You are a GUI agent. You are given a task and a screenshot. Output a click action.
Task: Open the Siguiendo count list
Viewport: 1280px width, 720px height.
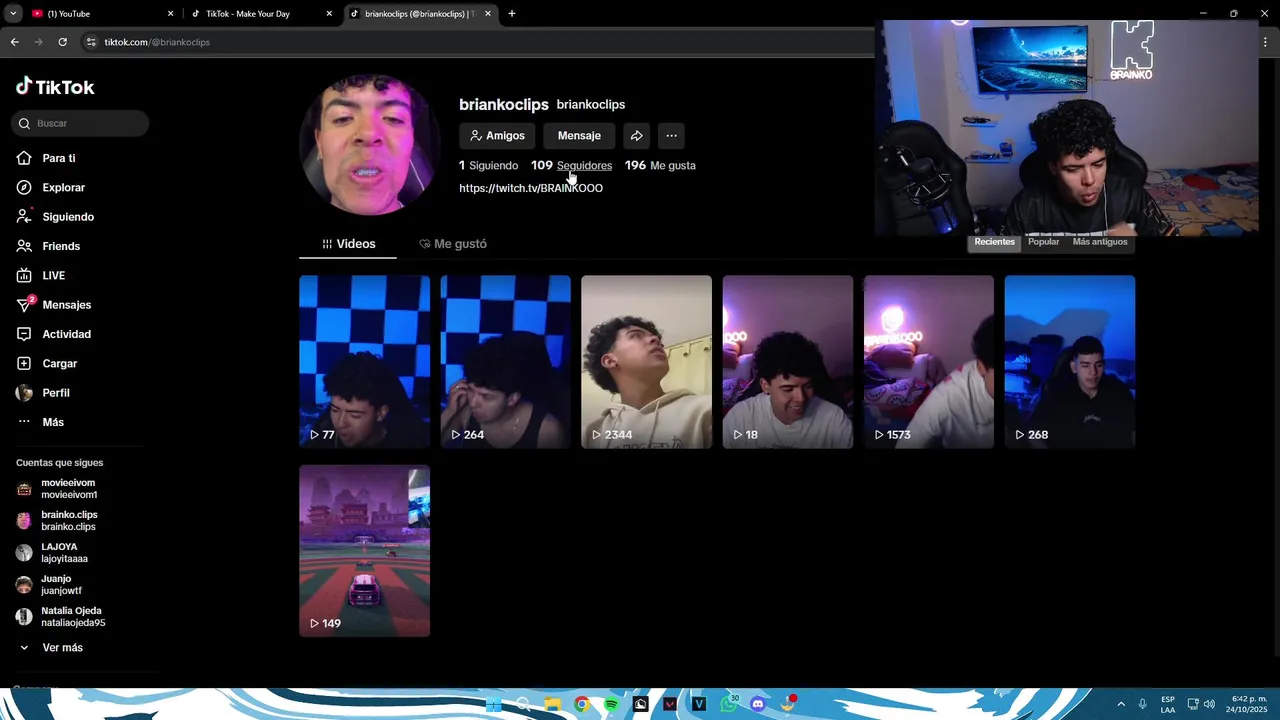pos(488,166)
